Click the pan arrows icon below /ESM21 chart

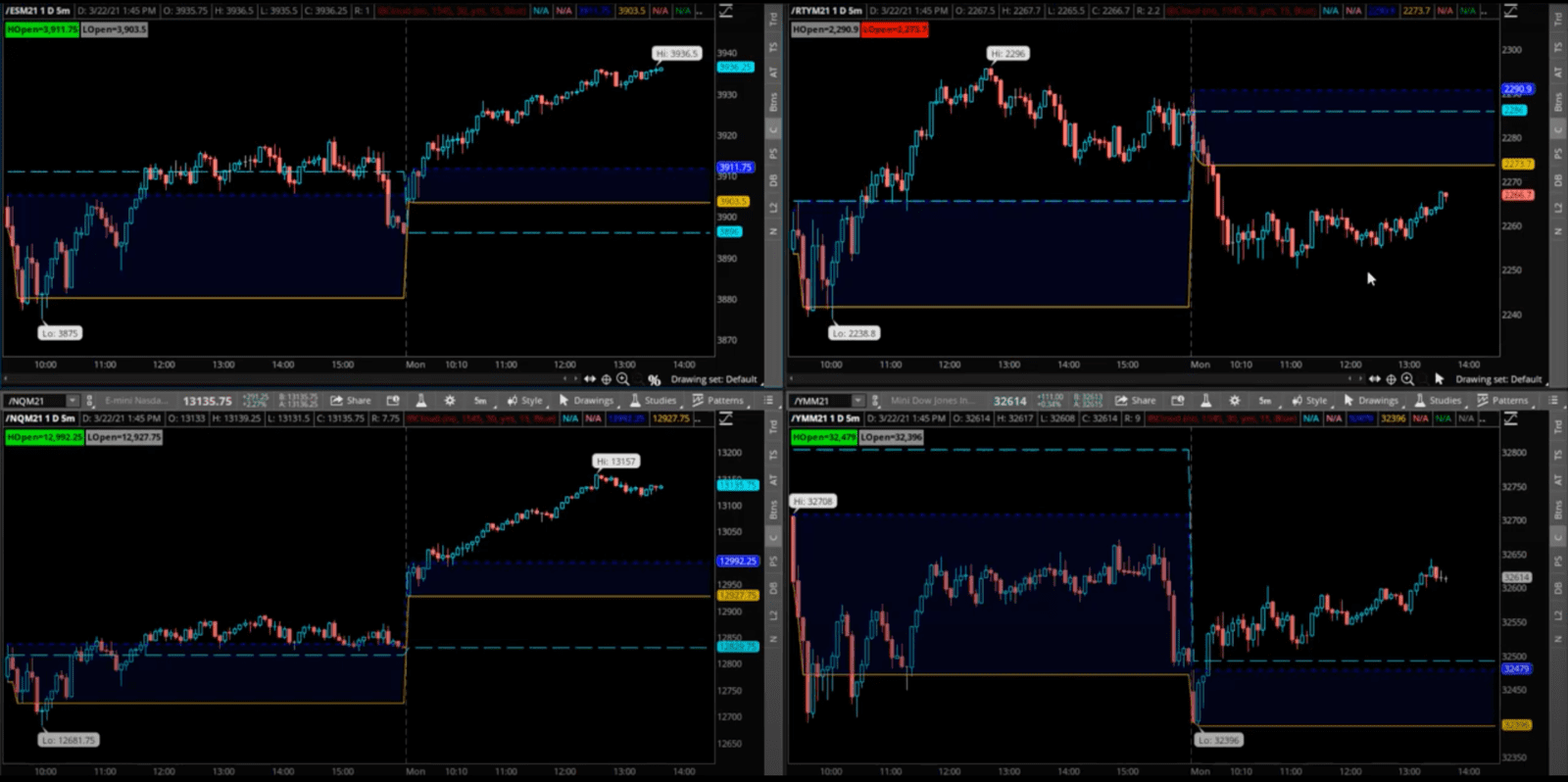(x=590, y=379)
